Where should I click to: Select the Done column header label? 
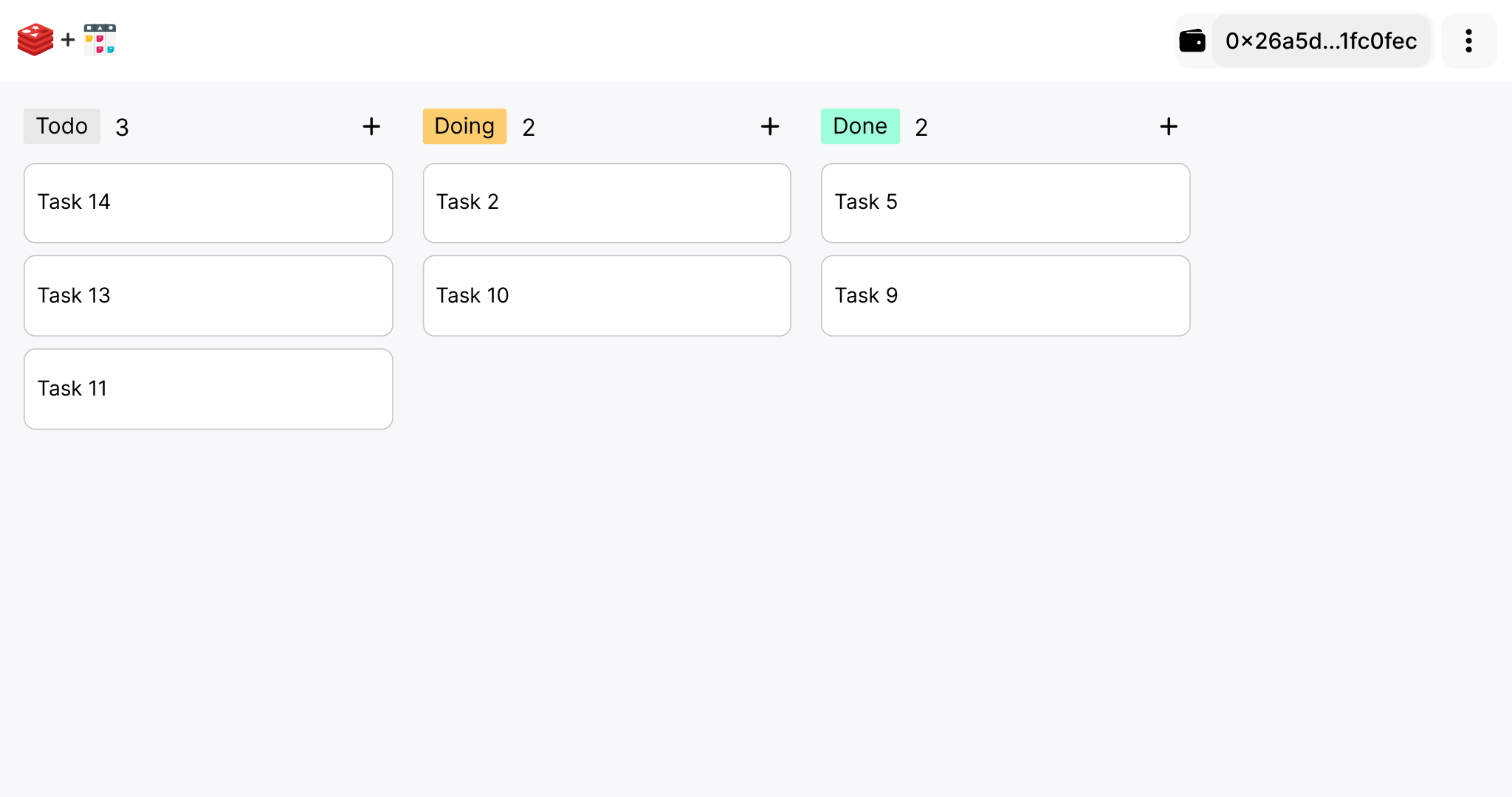pyautogui.click(x=859, y=126)
